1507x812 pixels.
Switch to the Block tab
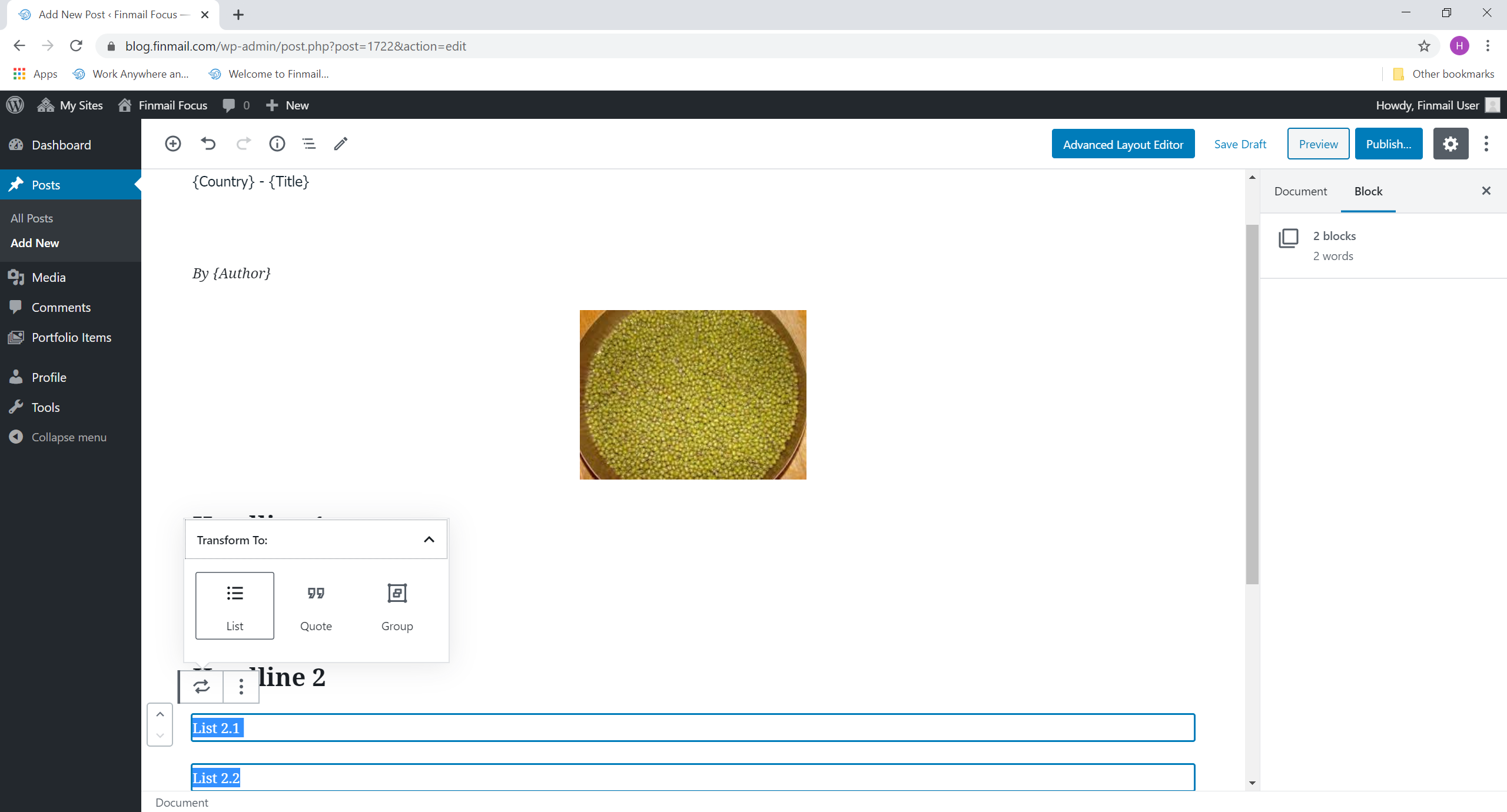coord(1368,191)
